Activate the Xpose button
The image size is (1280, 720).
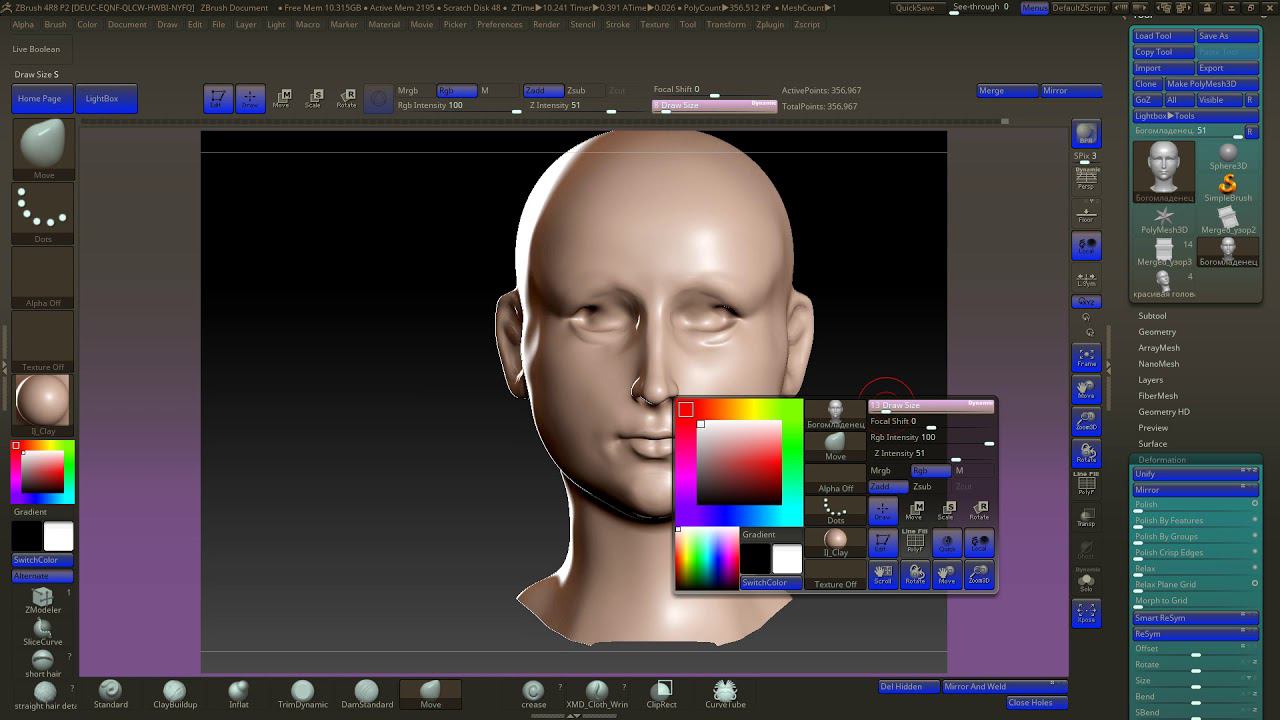click(x=1086, y=613)
